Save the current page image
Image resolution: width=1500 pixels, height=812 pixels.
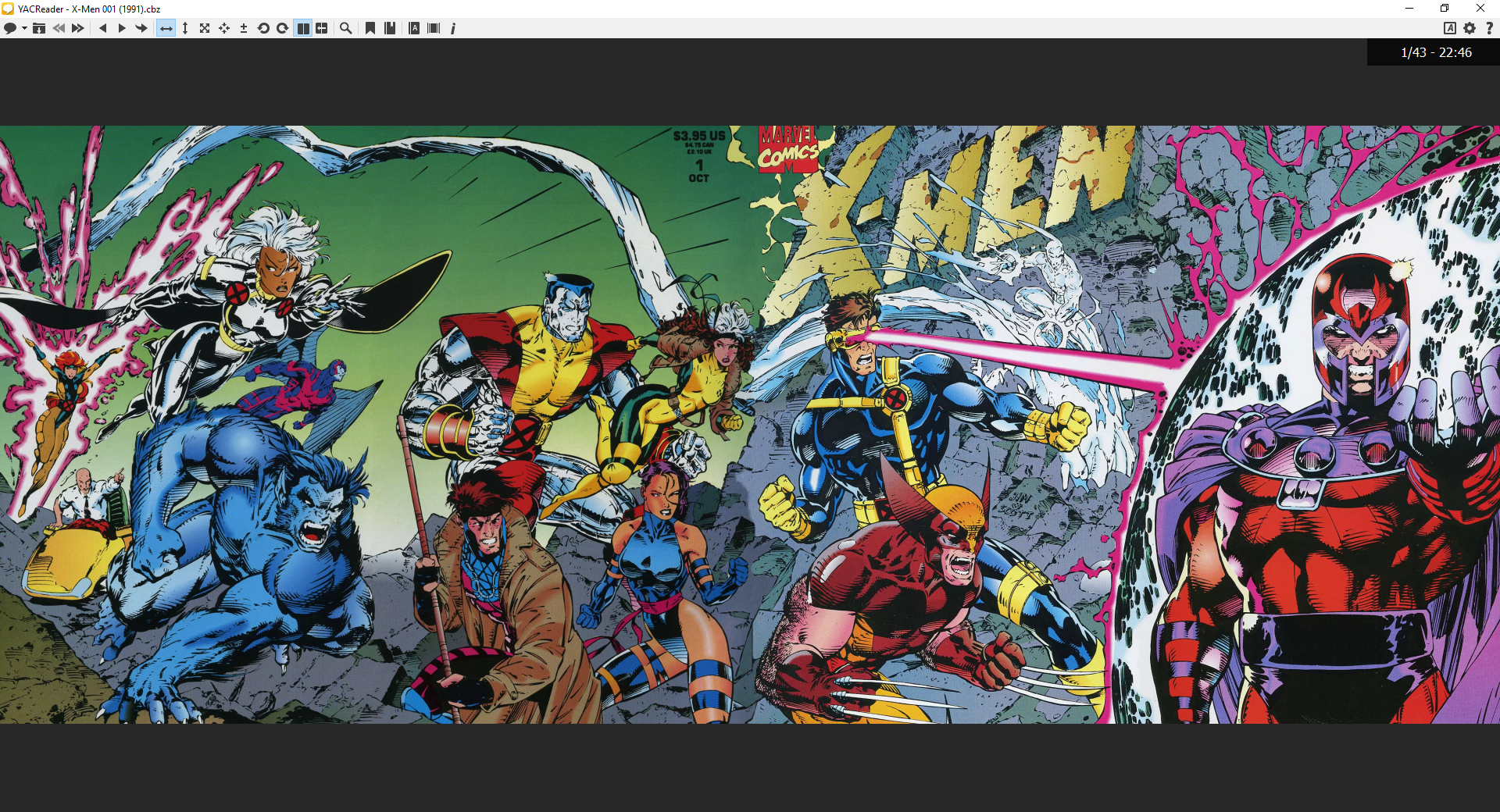tap(39, 28)
